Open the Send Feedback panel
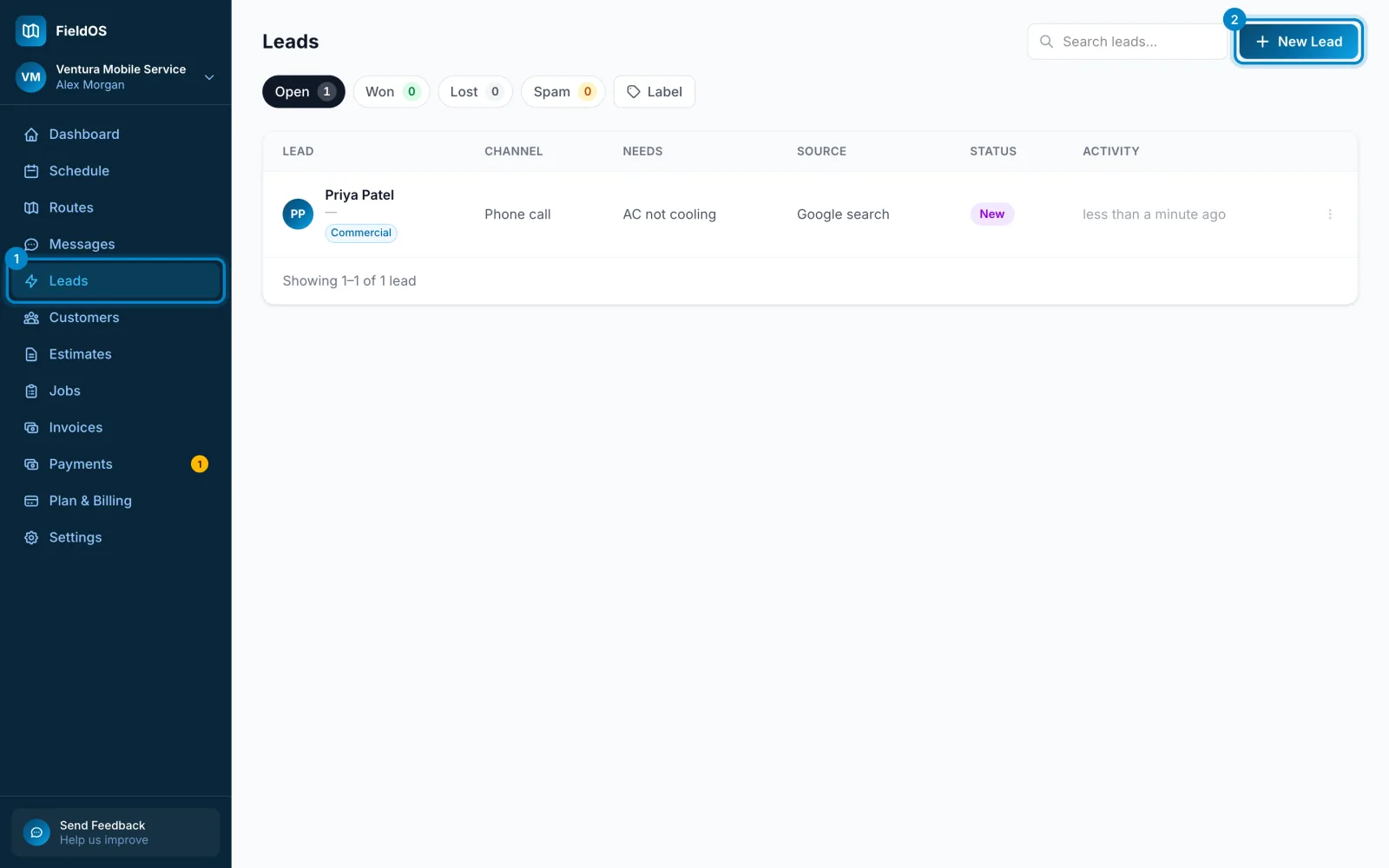This screenshot has width=1389, height=868. tap(115, 832)
